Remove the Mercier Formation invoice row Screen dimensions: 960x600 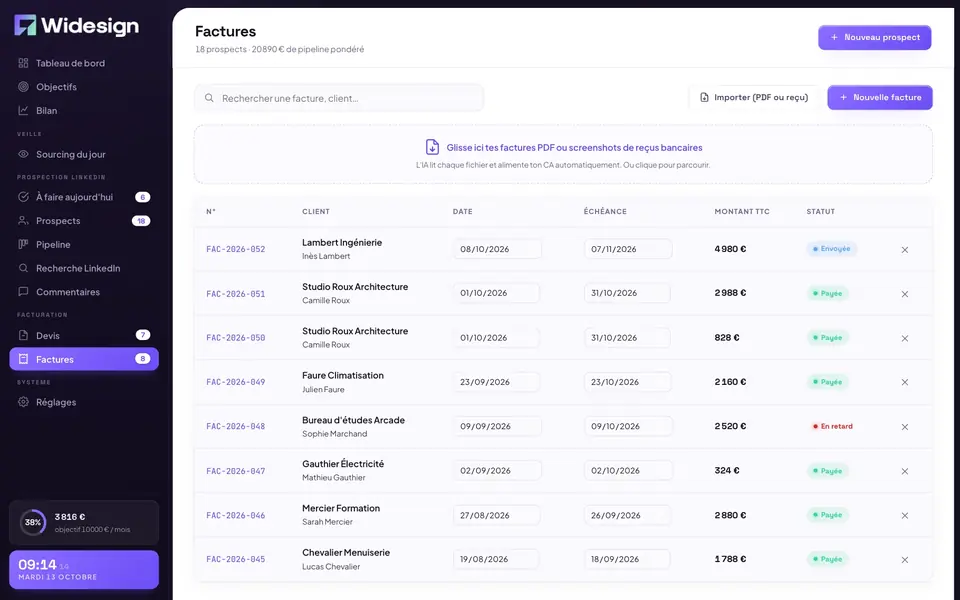tap(905, 516)
